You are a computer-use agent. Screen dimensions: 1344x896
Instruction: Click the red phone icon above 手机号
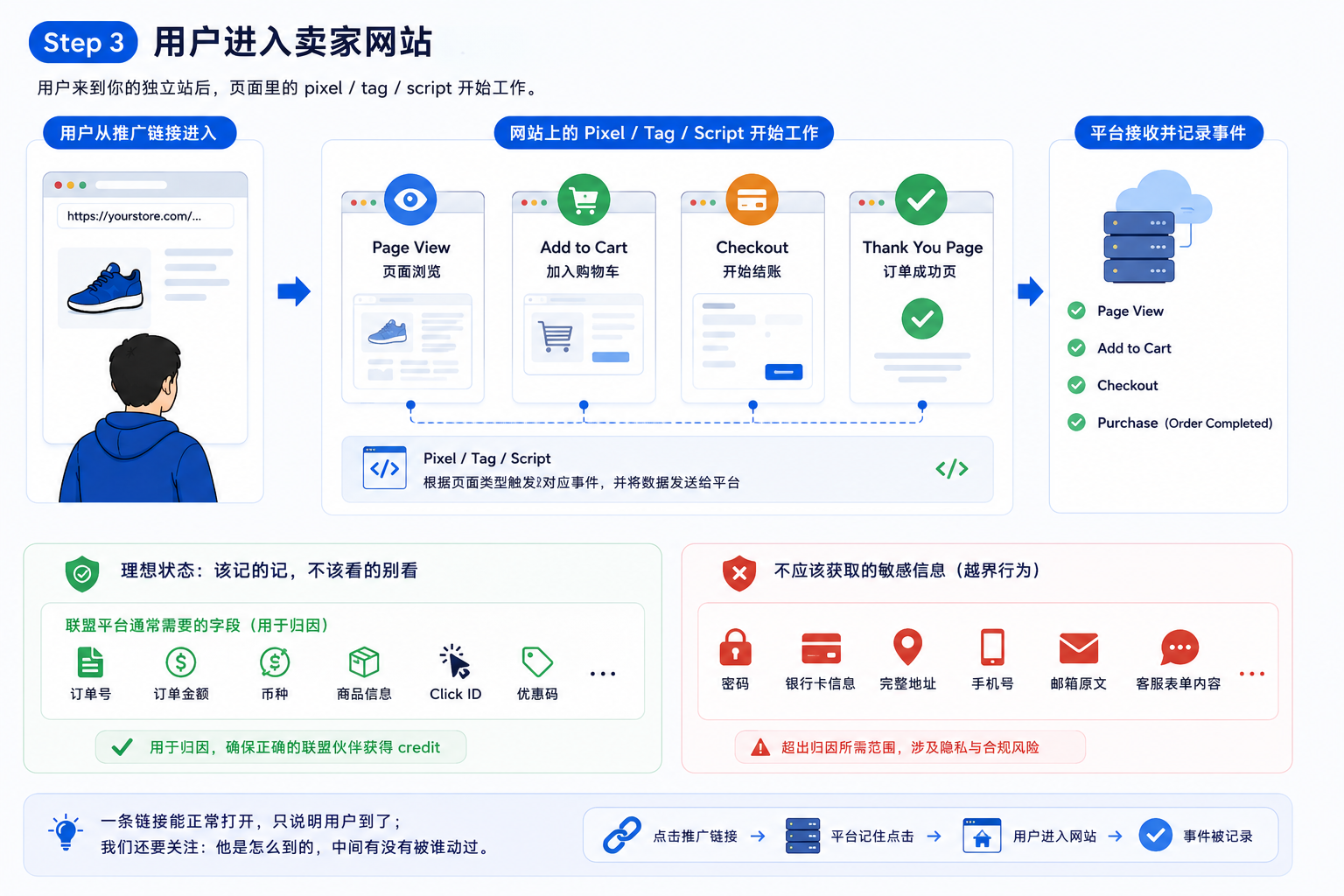tap(992, 647)
